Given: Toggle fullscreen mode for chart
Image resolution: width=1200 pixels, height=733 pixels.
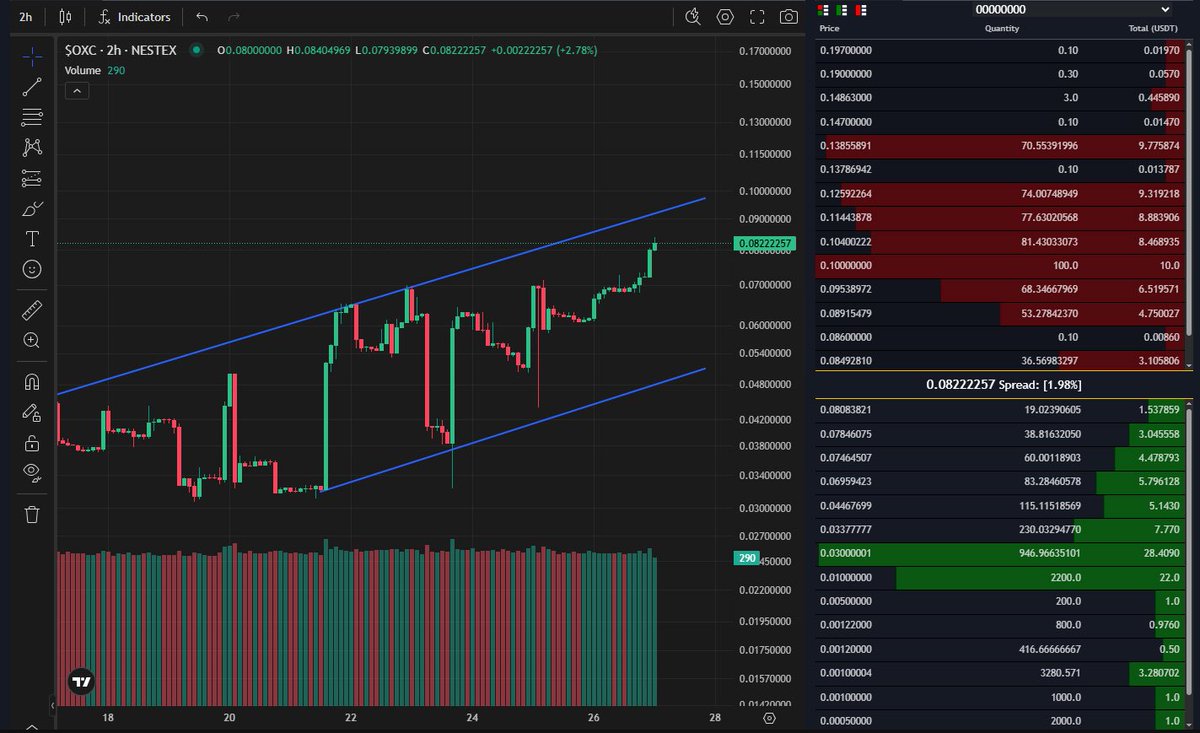Looking at the screenshot, I should [757, 17].
